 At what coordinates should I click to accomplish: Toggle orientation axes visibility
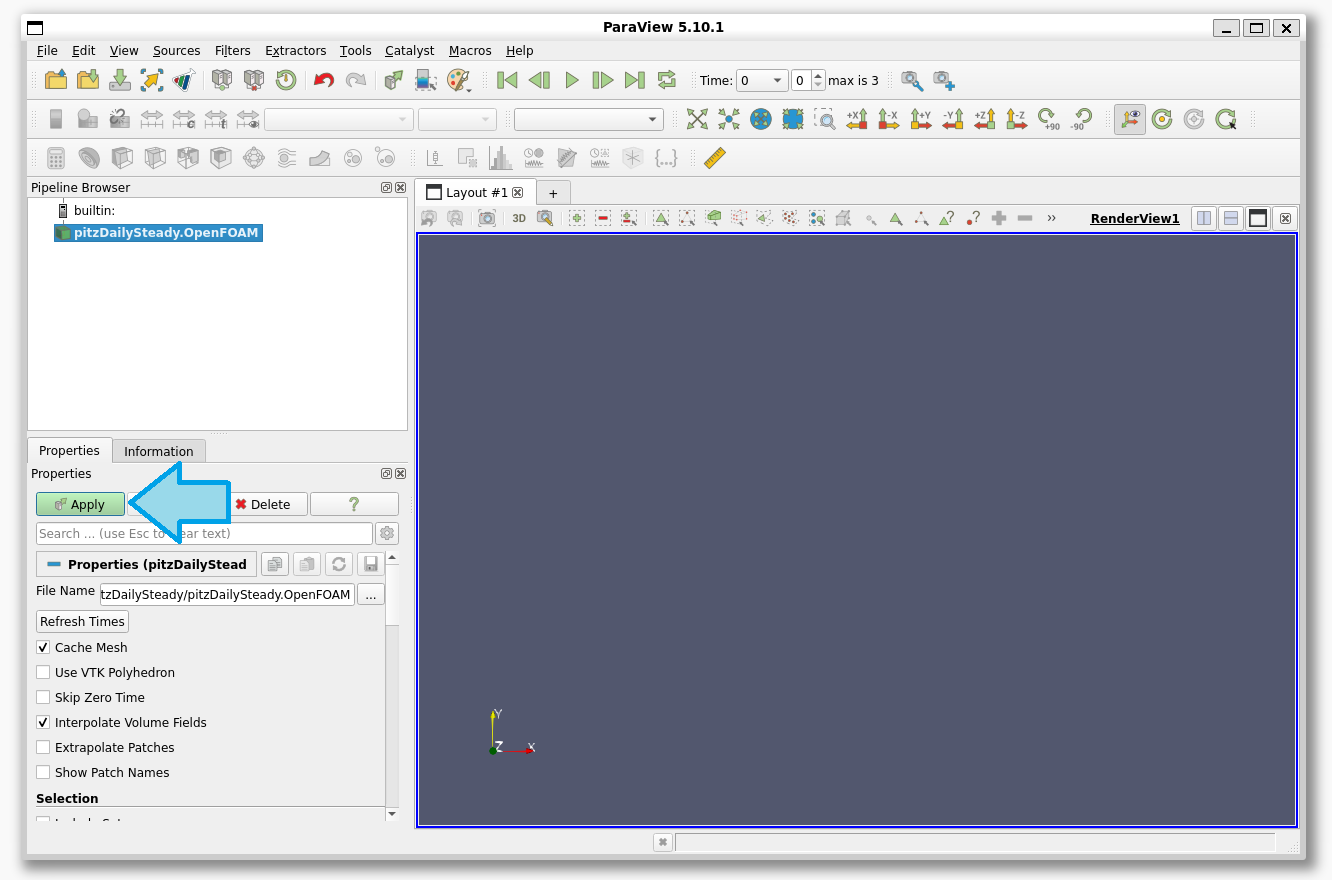(1130, 119)
